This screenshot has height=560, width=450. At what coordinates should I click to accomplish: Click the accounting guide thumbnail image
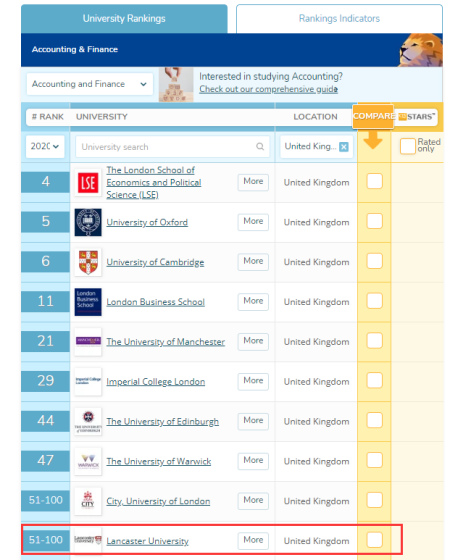(176, 84)
